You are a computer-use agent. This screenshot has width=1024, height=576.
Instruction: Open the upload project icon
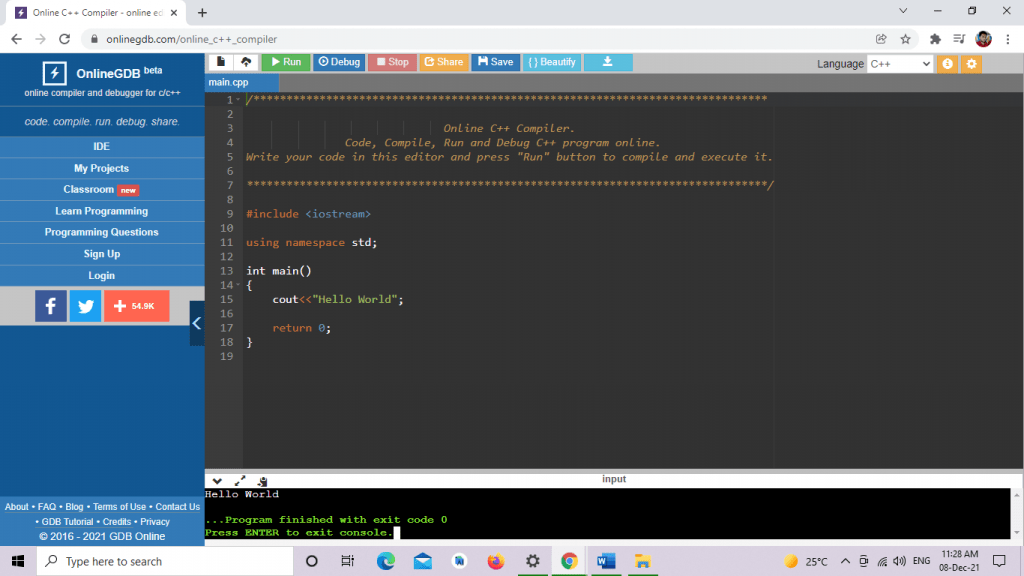(x=246, y=62)
